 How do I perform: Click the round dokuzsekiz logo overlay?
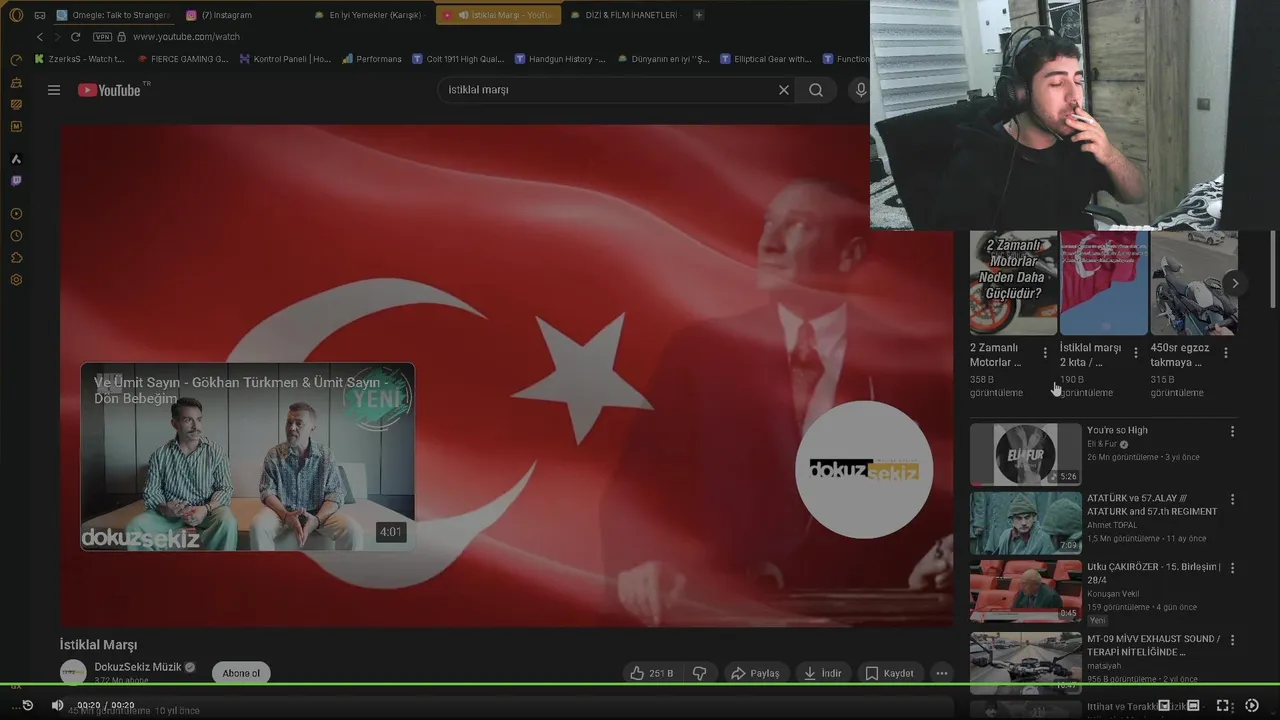coord(864,469)
